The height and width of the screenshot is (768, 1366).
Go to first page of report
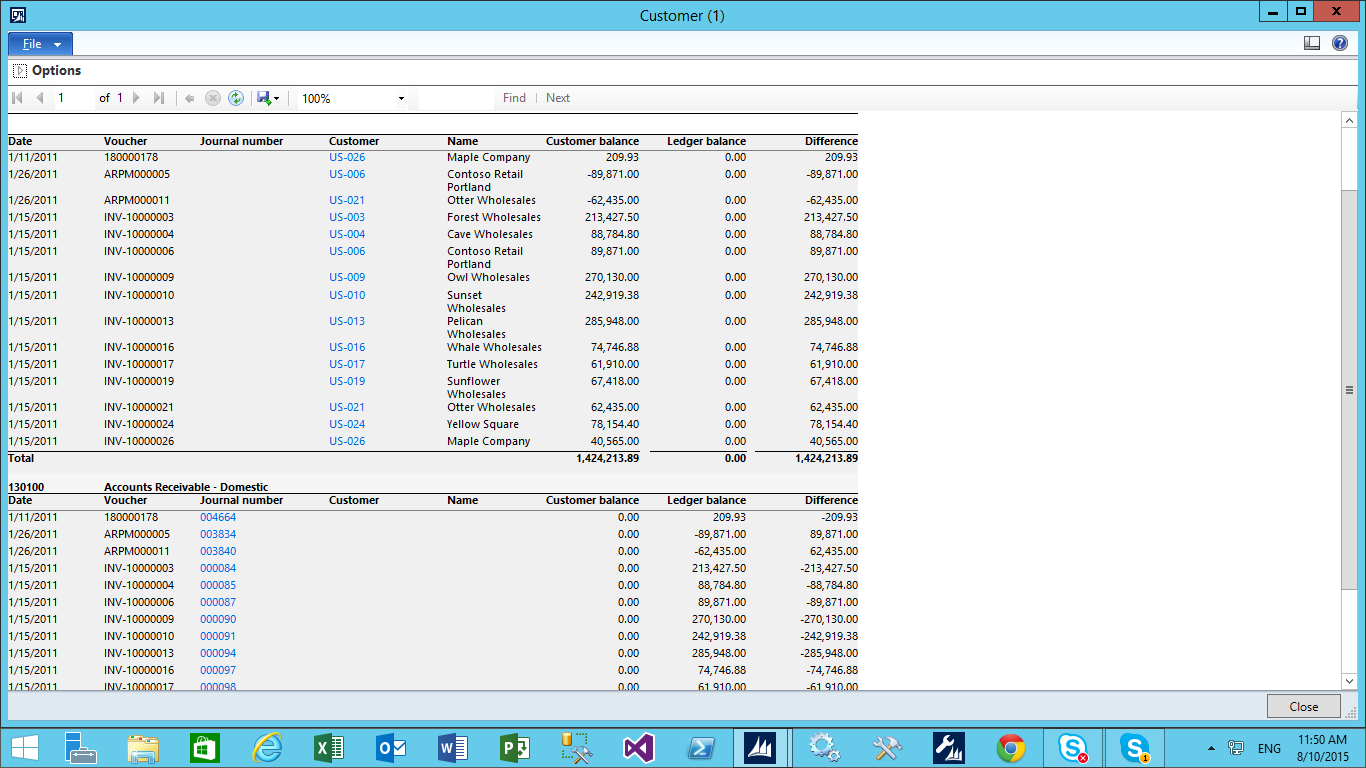[x=17, y=98]
